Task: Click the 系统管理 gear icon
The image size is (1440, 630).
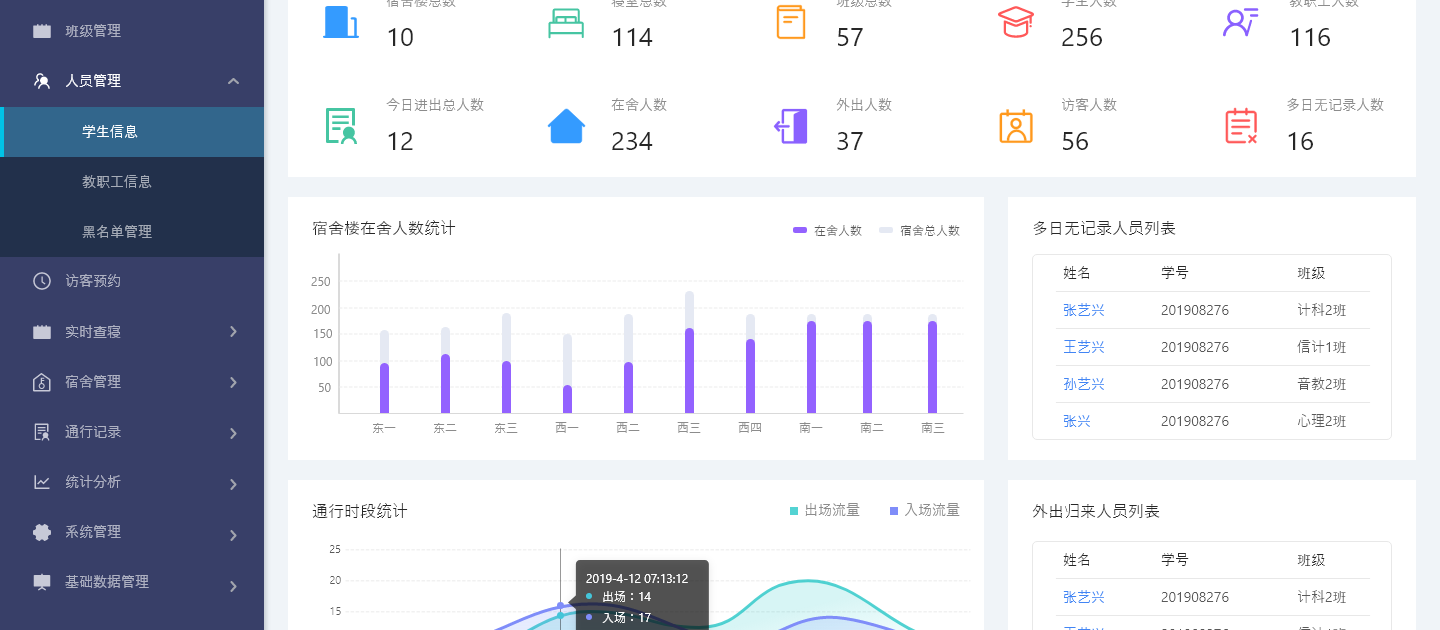Action: point(42,532)
